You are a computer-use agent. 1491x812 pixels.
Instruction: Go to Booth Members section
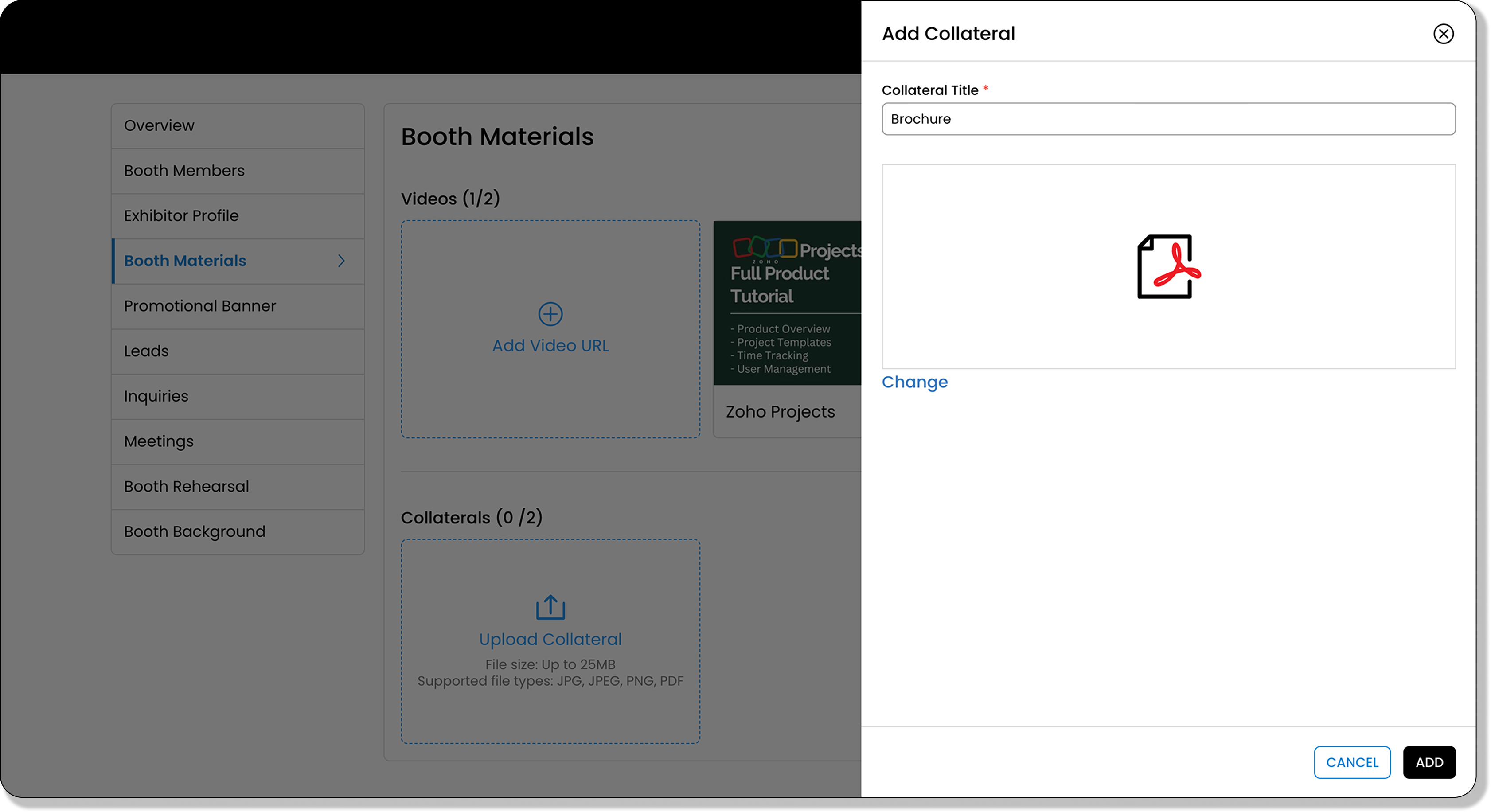point(184,171)
